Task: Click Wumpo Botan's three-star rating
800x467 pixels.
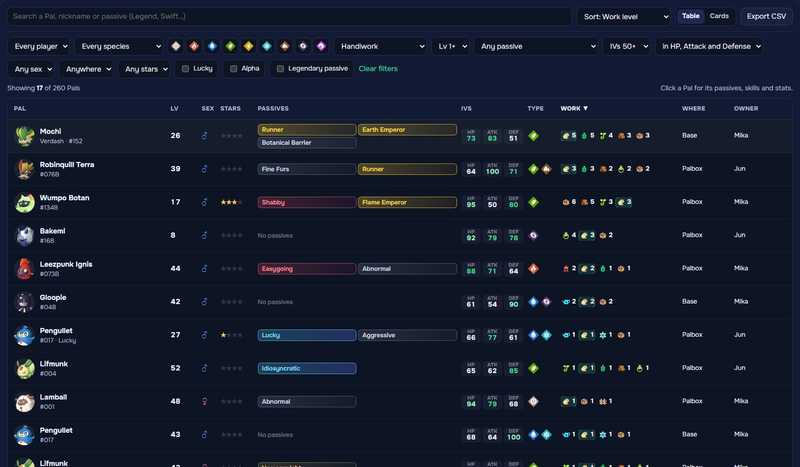Action: click(x=231, y=202)
